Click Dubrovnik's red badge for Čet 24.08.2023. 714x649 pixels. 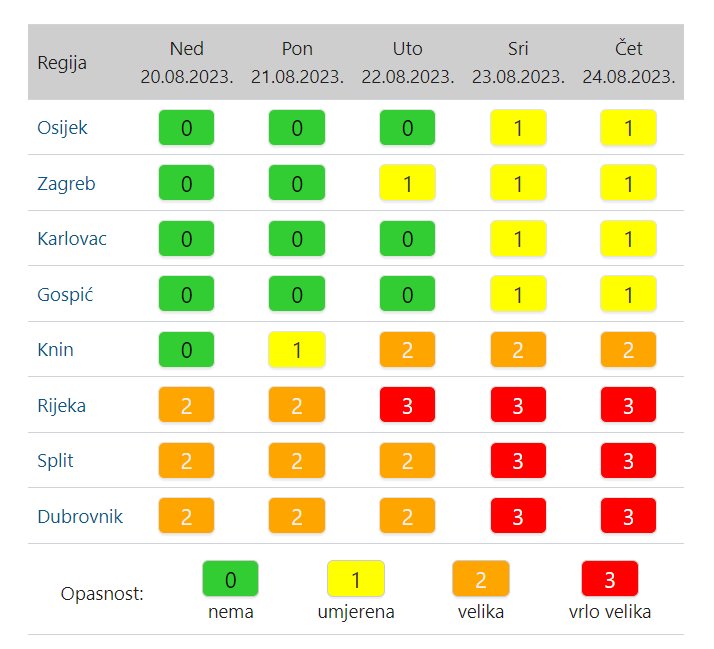(628, 517)
